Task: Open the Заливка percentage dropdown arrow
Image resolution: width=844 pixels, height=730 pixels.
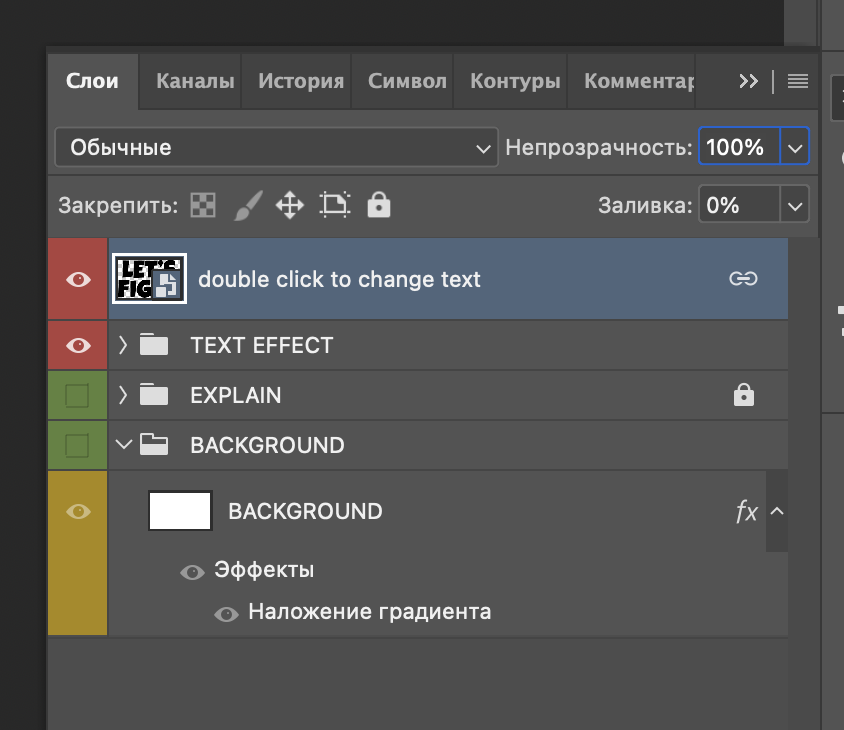Action: [x=795, y=206]
